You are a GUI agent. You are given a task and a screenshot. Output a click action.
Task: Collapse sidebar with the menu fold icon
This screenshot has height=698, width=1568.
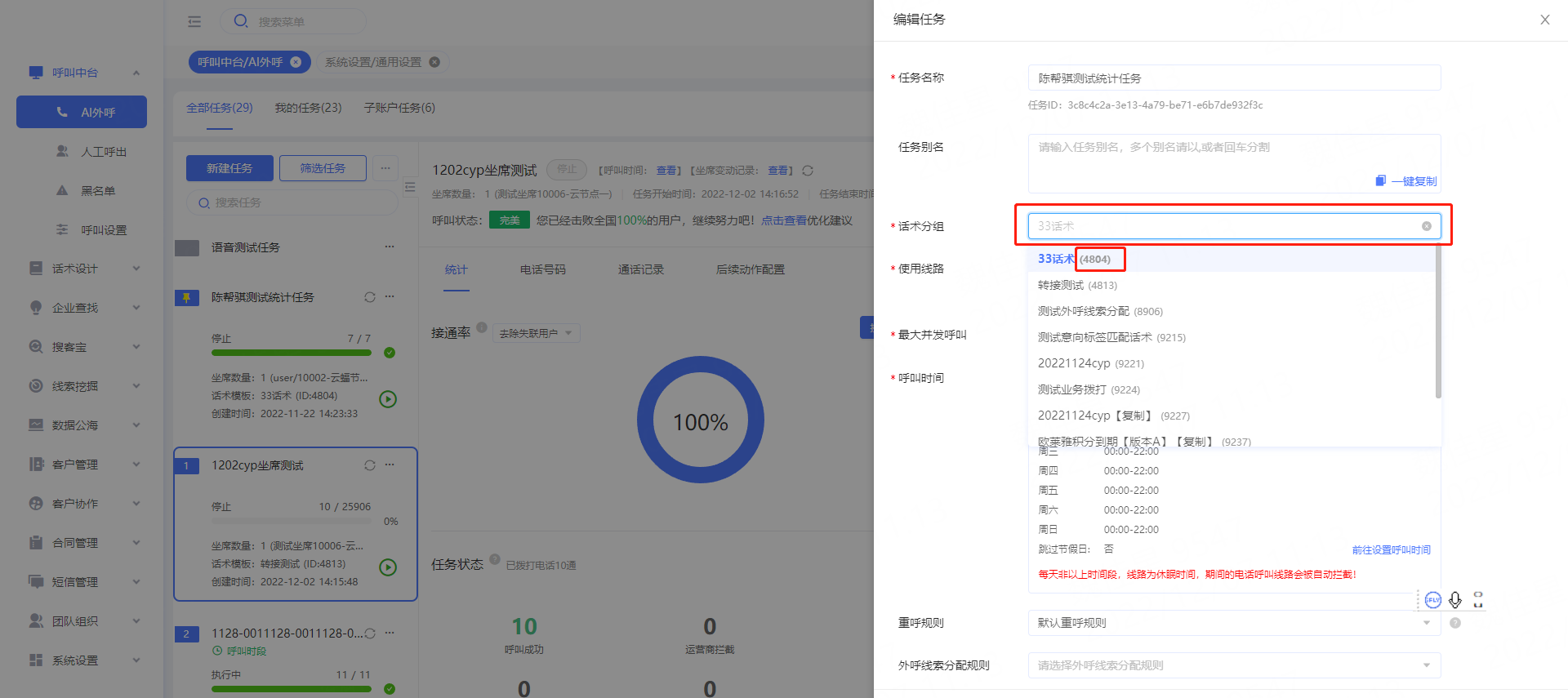pos(194,21)
